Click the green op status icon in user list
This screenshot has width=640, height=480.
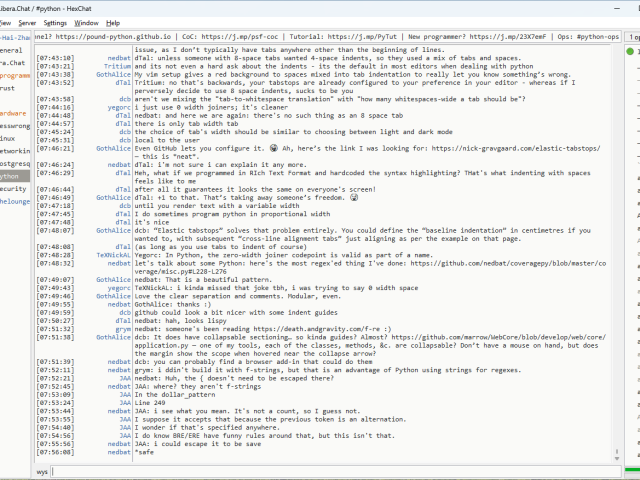632,49
